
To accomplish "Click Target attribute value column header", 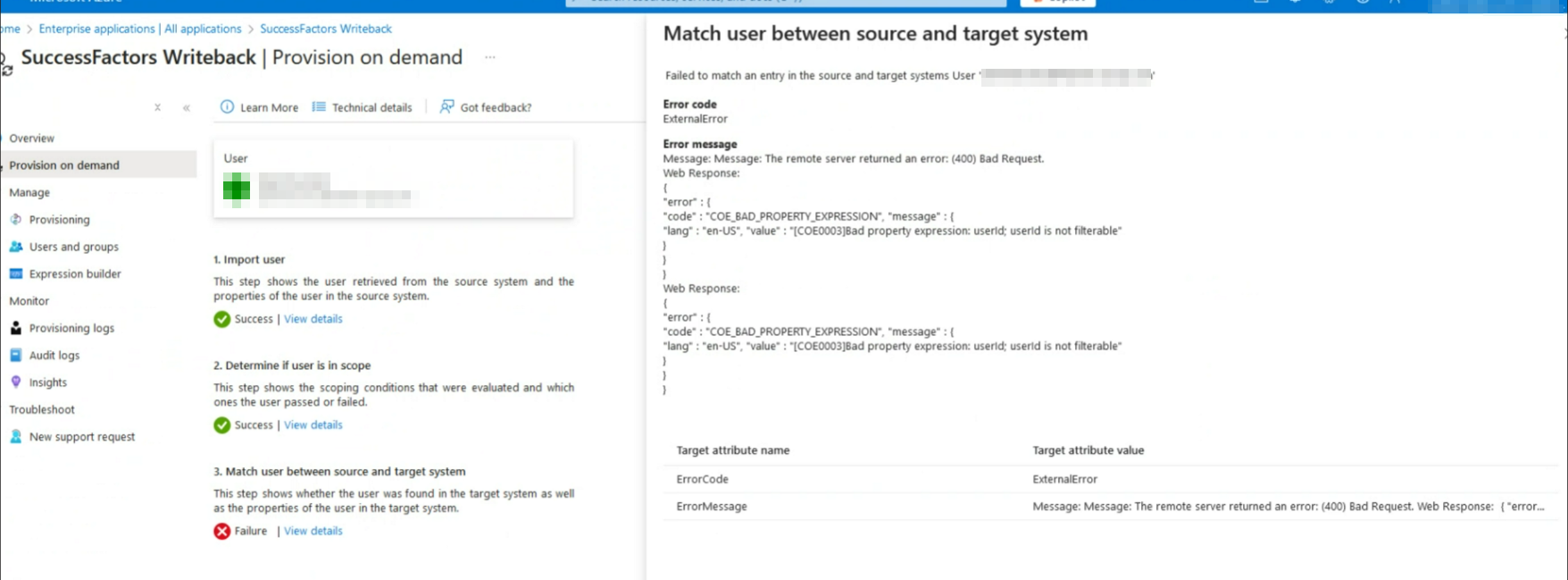I will (1088, 450).
